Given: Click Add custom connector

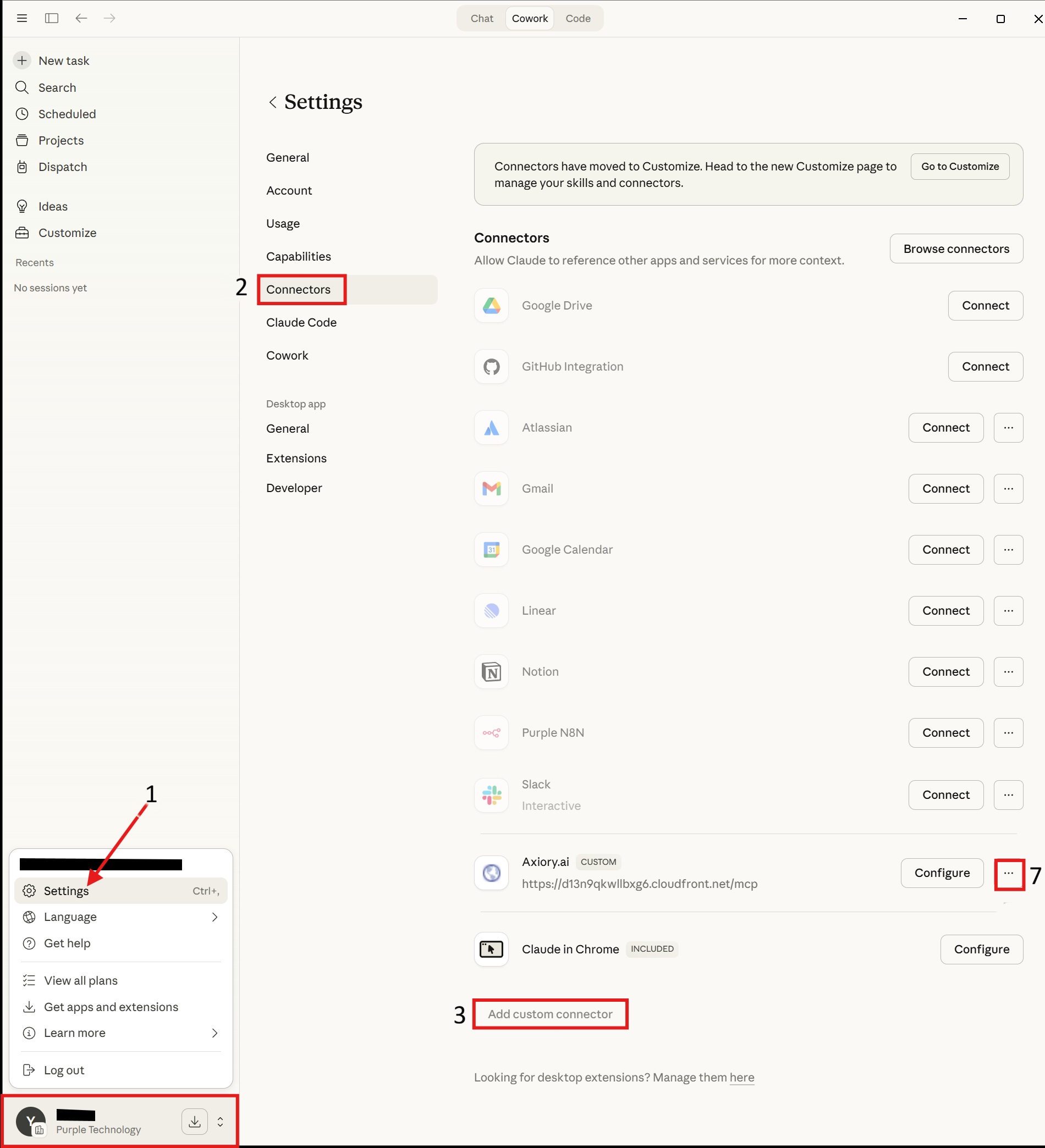Looking at the screenshot, I should click(550, 1014).
